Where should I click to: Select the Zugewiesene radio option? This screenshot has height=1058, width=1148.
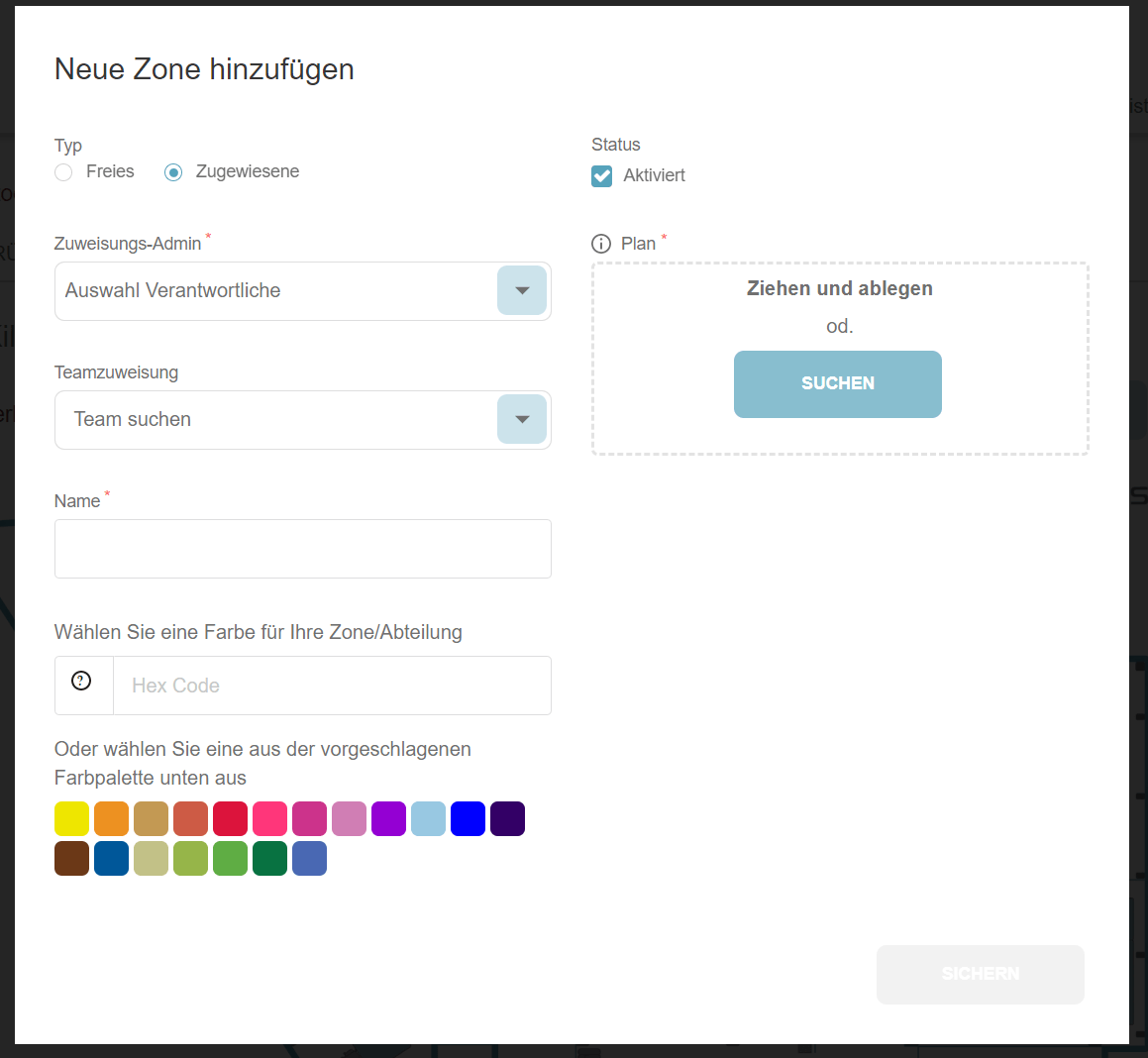tap(174, 172)
